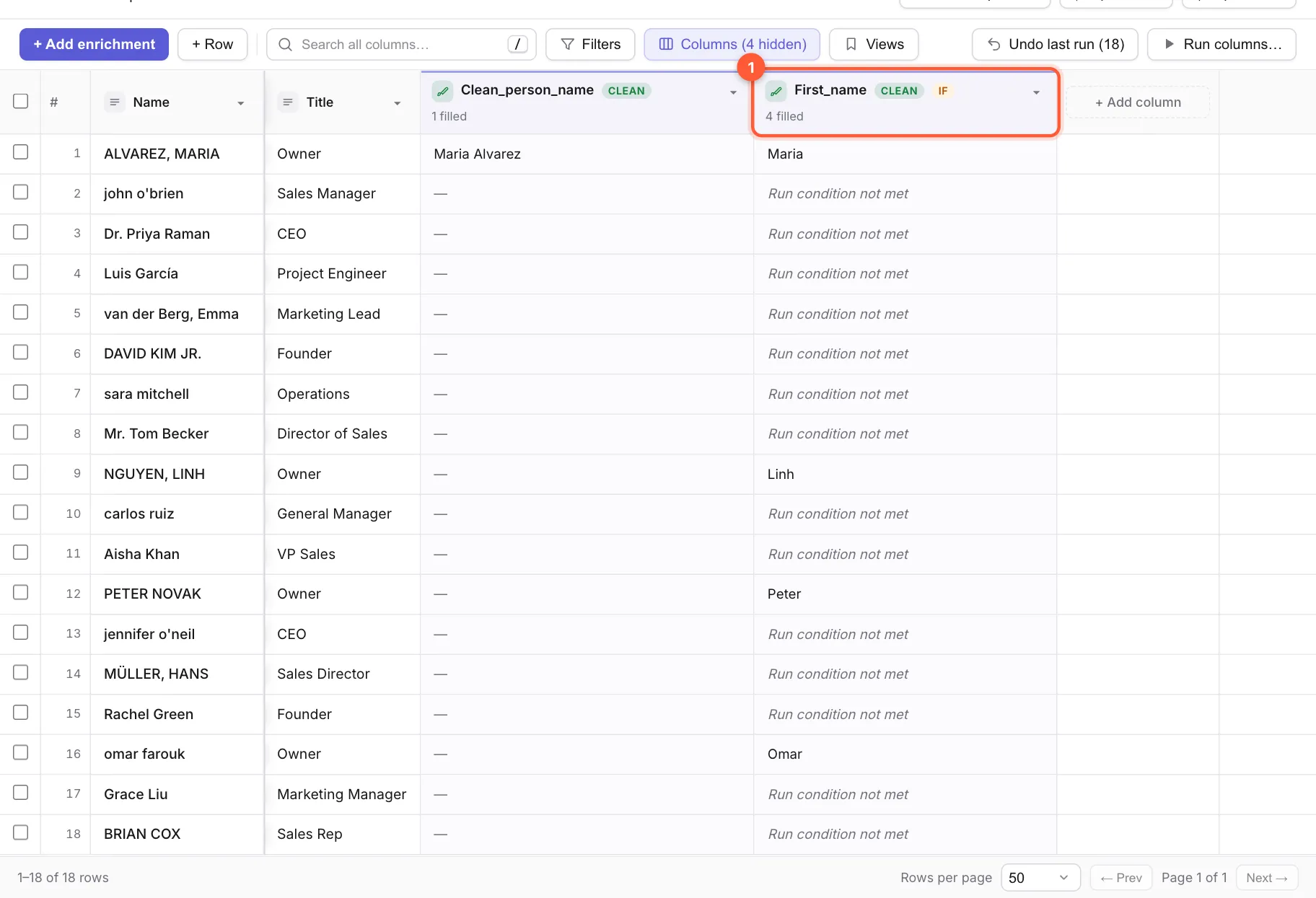Tick the Dr. Priya Raman row checkbox
This screenshot has height=898, width=1316.
pyautogui.click(x=21, y=232)
